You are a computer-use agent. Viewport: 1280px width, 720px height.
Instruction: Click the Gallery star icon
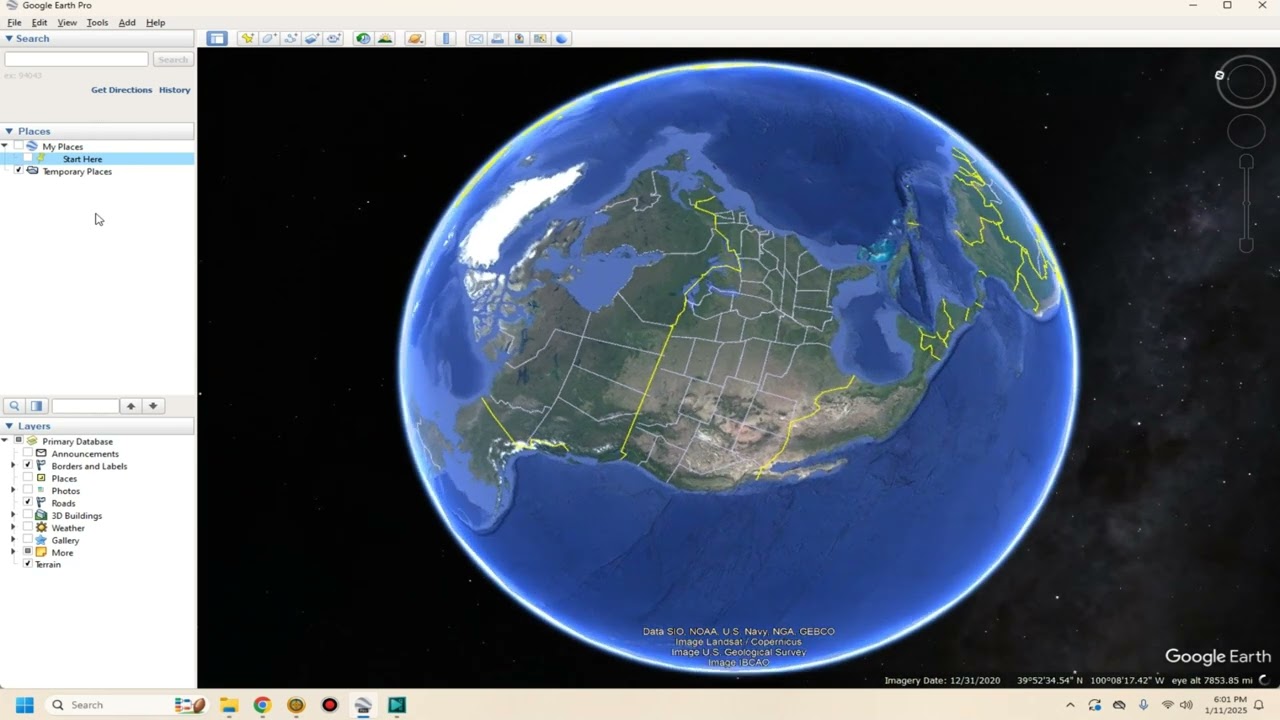(x=41, y=540)
